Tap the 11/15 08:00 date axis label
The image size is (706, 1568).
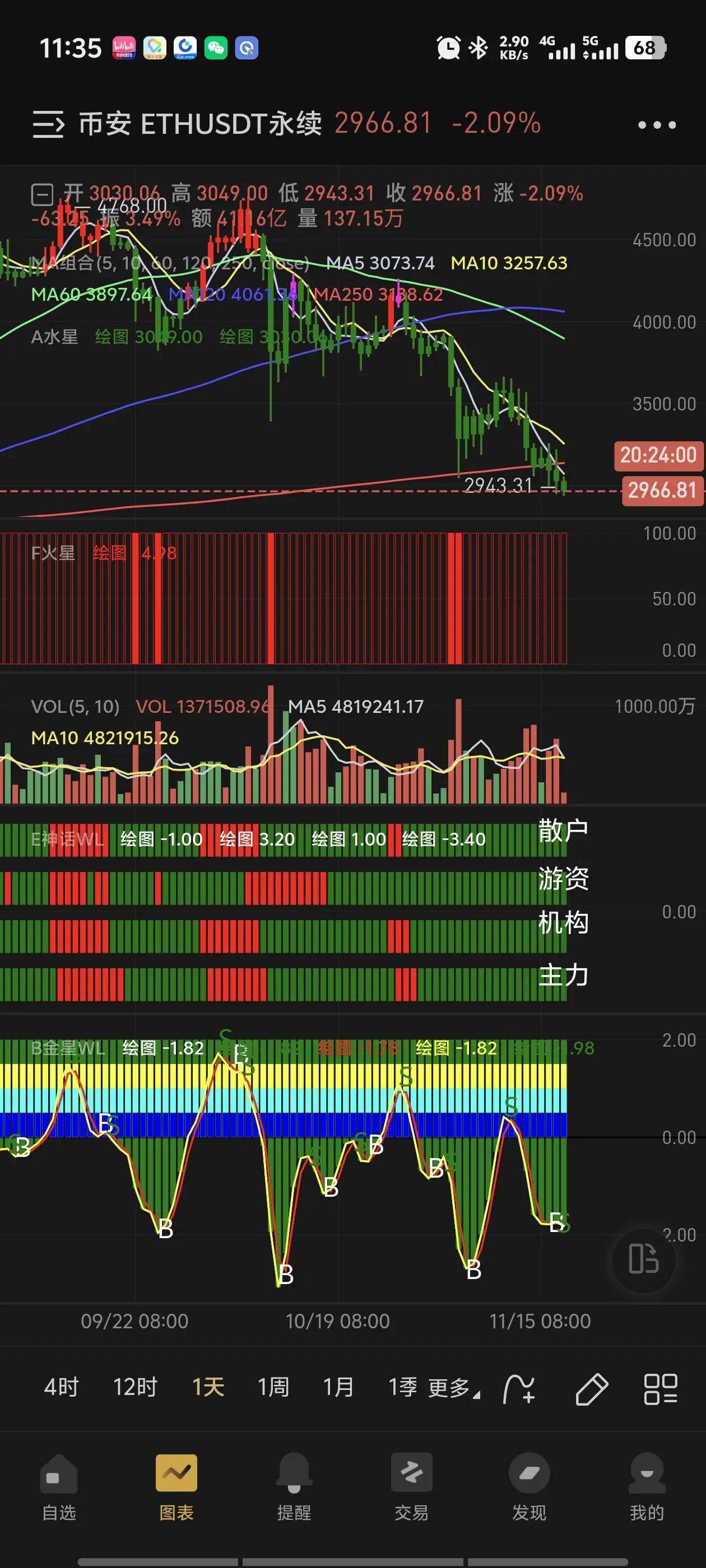click(x=540, y=1321)
